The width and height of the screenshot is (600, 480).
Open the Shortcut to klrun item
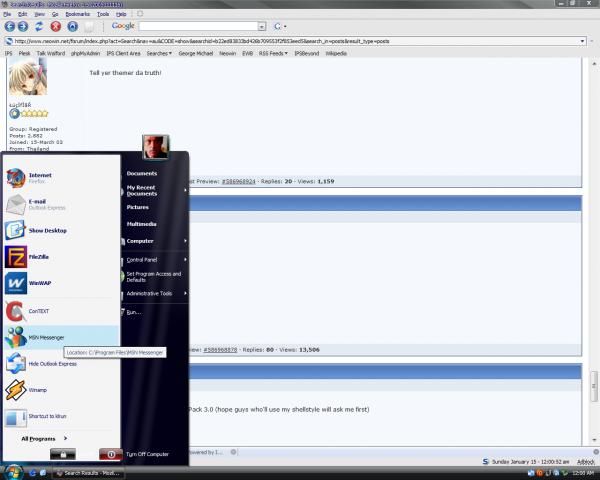[61, 416]
